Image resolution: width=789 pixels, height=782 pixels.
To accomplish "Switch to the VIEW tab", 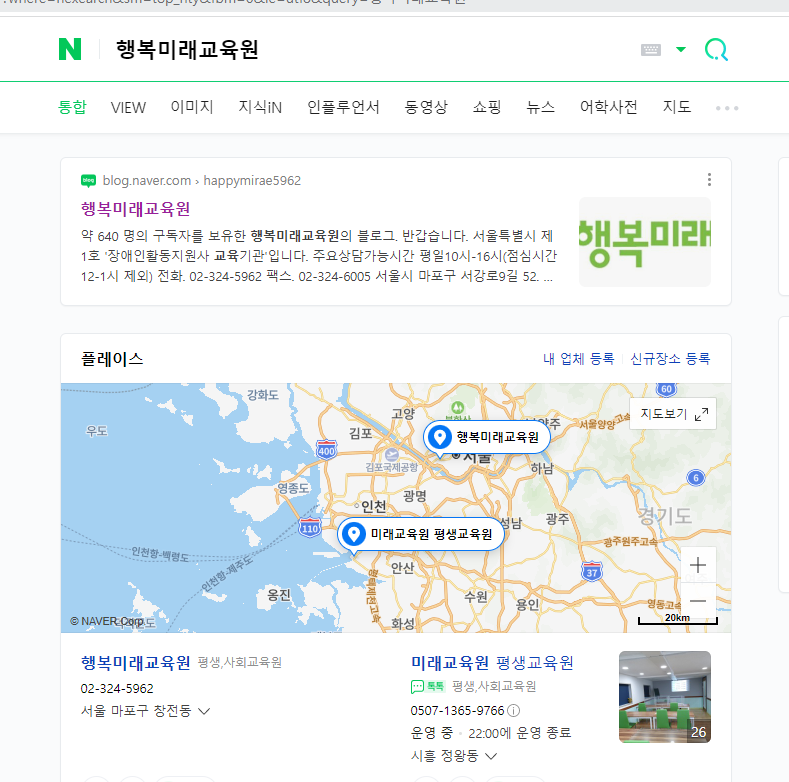I will (x=128, y=107).
